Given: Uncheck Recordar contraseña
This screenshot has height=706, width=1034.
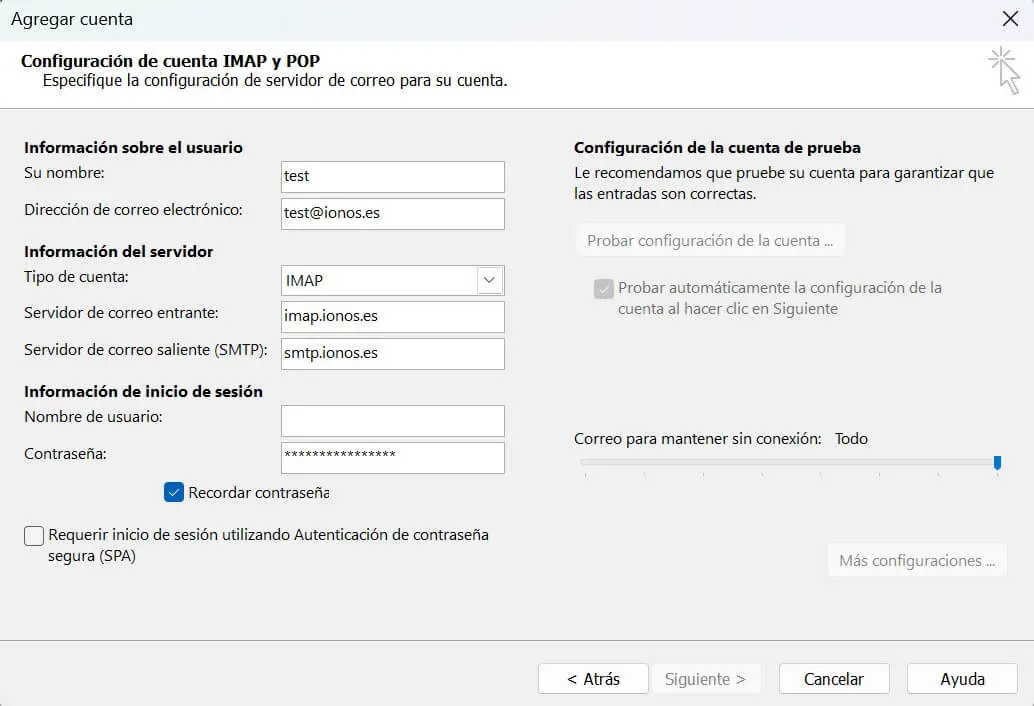Looking at the screenshot, I should click(174, 492).
